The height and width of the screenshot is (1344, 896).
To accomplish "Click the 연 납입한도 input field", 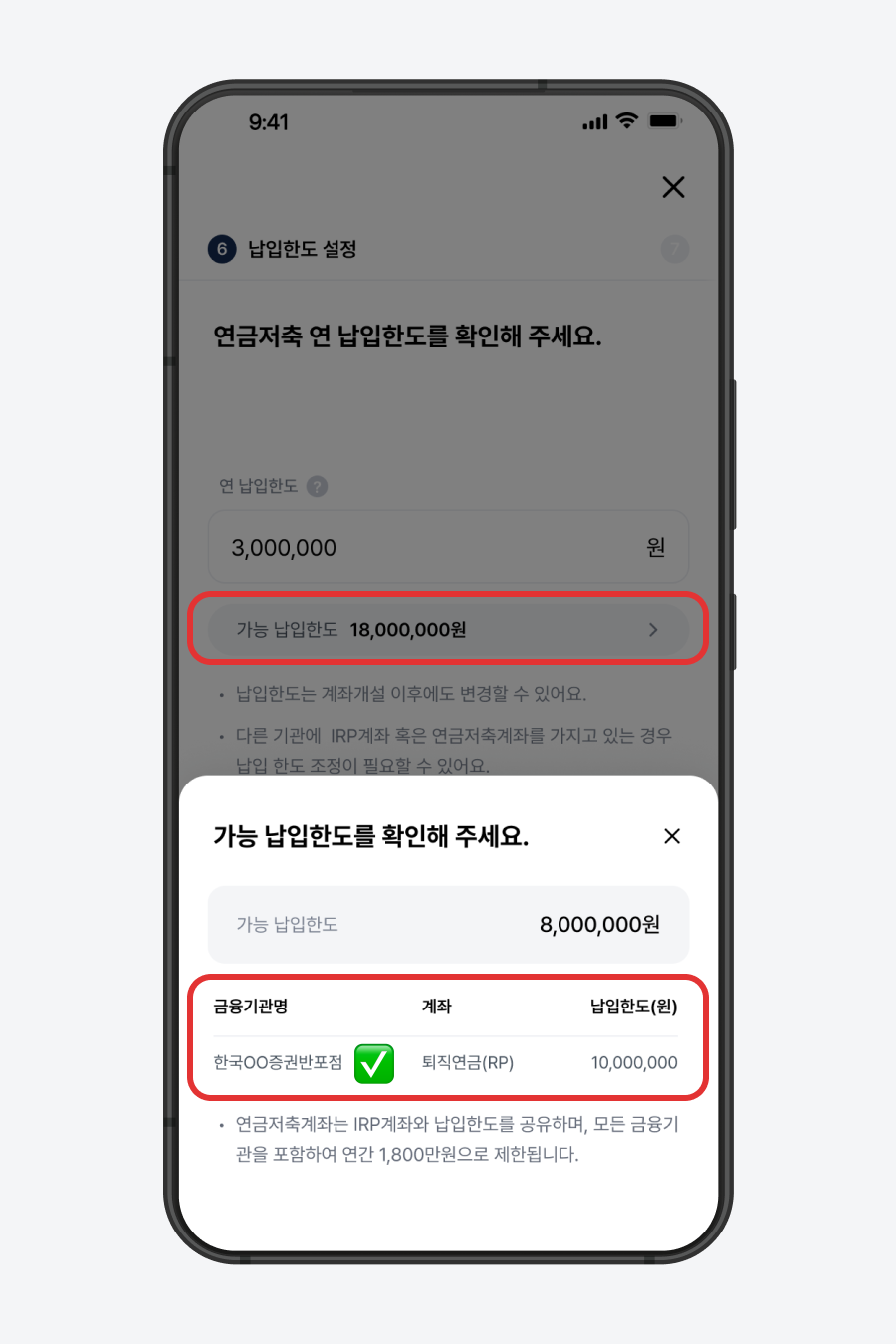I will [x=448, y=547].
